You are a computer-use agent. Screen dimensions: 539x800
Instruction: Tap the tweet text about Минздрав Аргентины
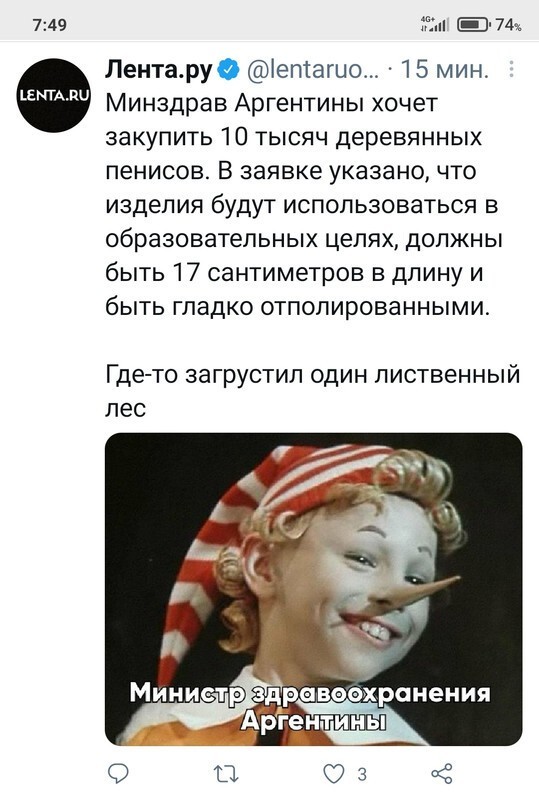tap(303, 205)
